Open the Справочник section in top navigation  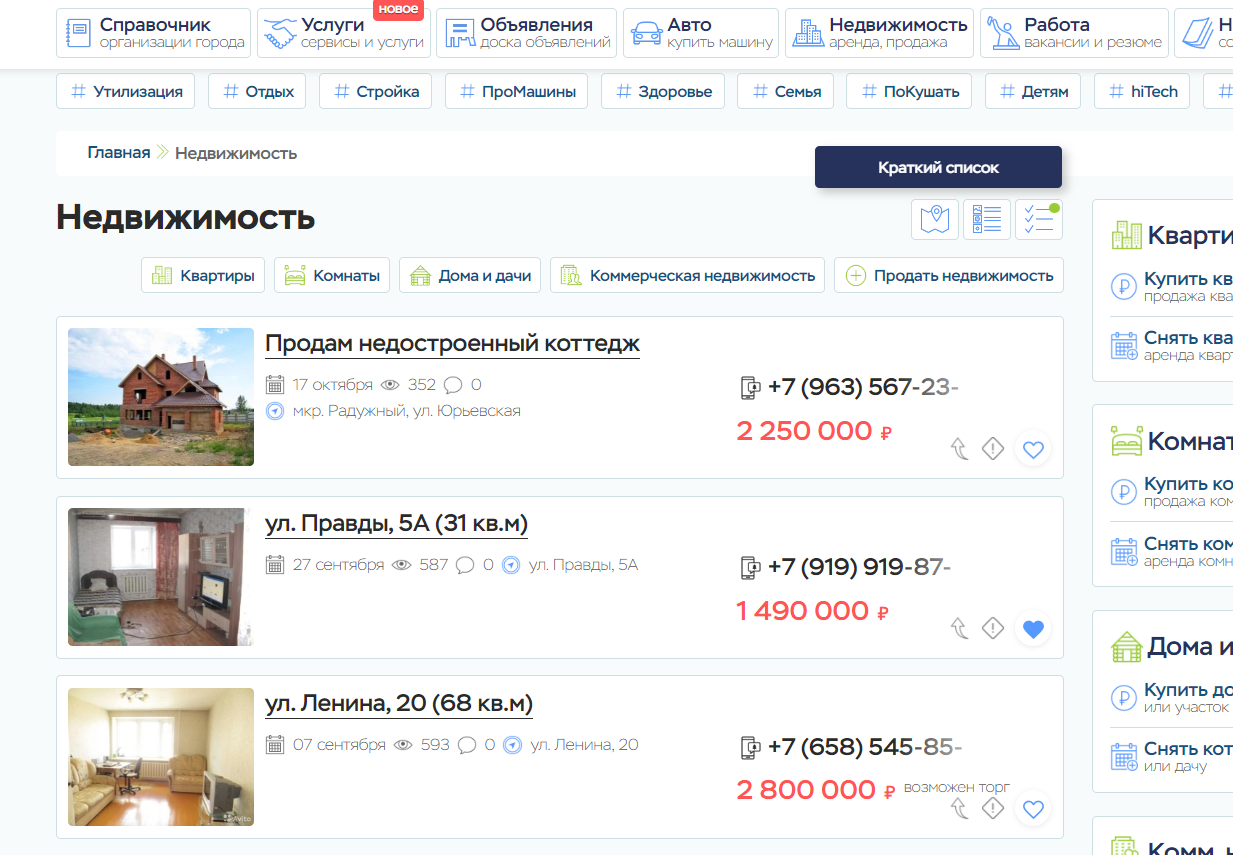click(x=153, y=33)
